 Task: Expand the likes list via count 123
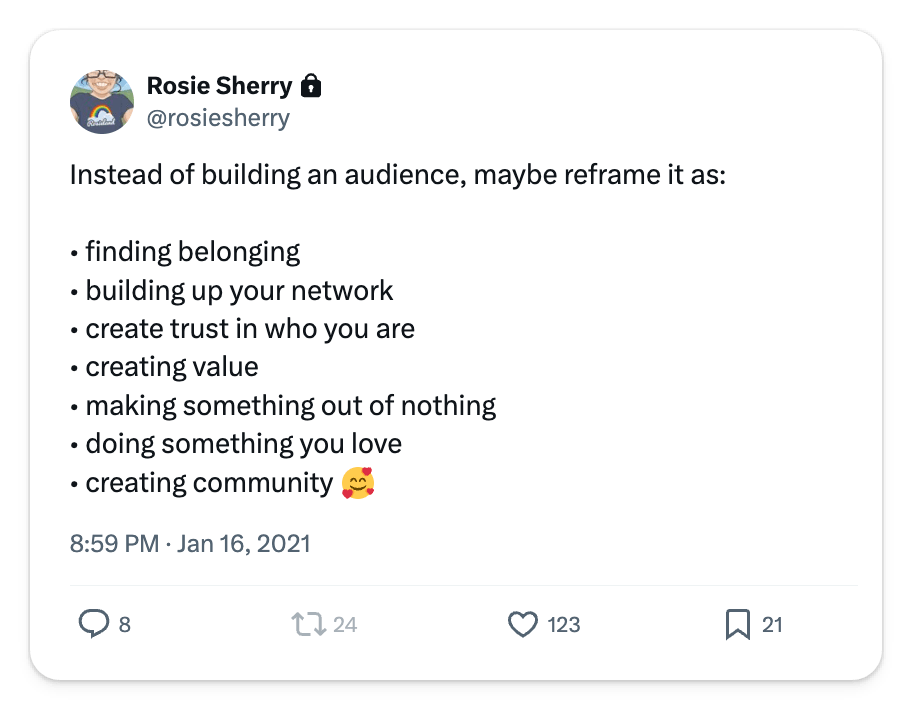tap(564, 624)
